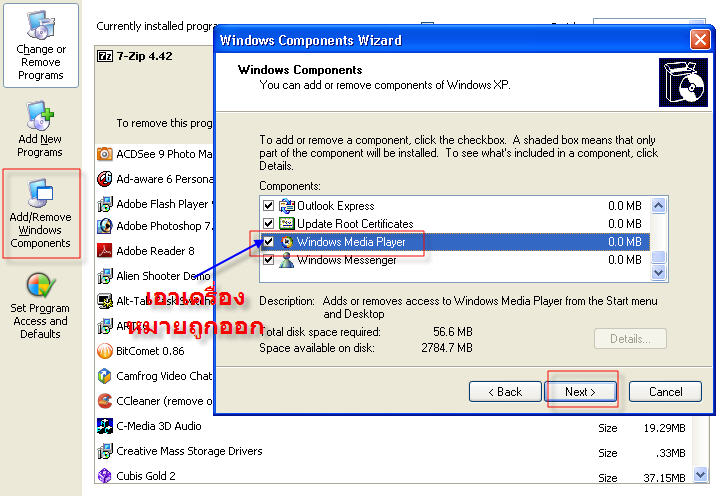The width and height of the screenshot is (722, 496).
Task: Select C-Media 3D Audio icon
Action: coord(105,426)
